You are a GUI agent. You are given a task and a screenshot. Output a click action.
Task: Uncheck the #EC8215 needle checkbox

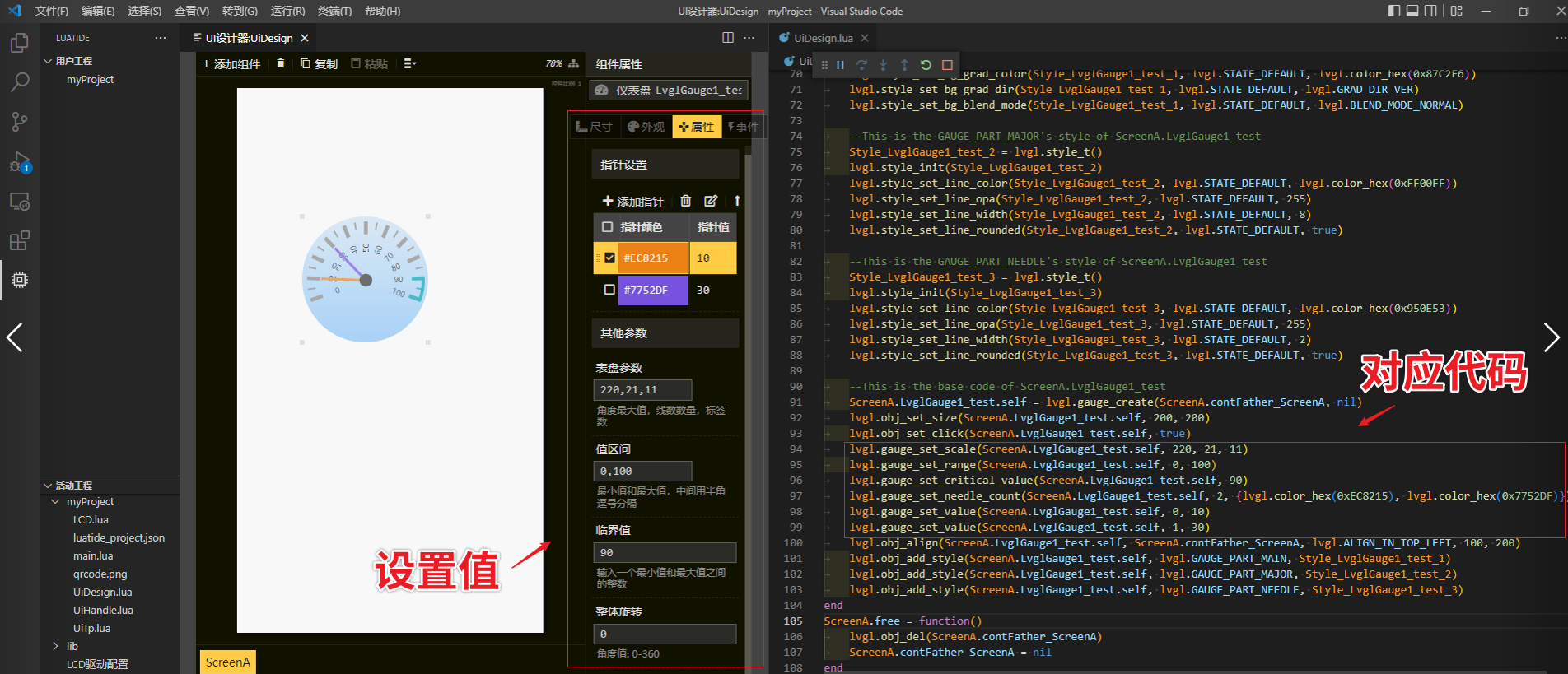click(609, 258)
